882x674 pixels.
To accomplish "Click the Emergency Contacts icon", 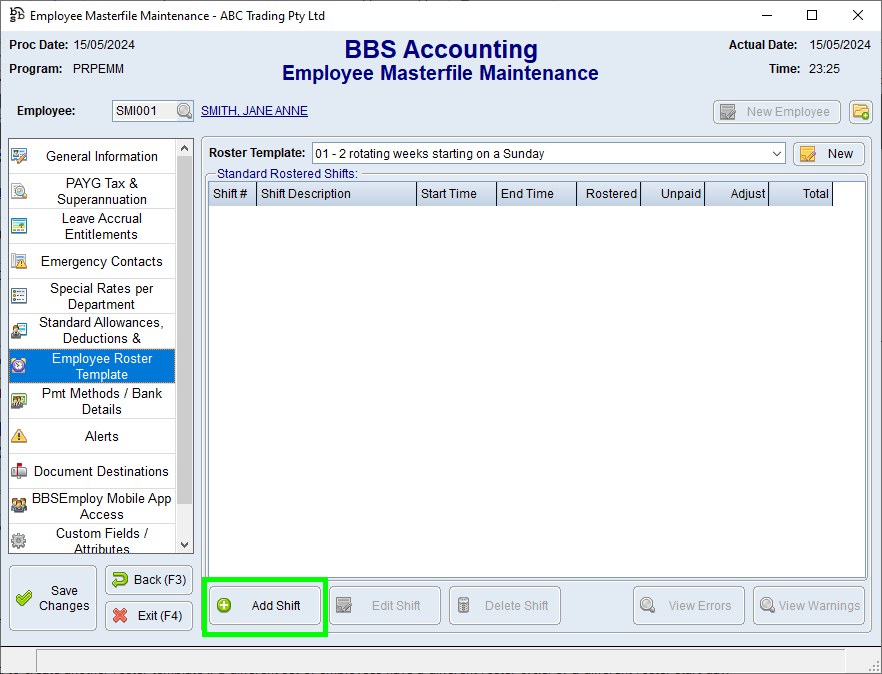I will 19,261.
